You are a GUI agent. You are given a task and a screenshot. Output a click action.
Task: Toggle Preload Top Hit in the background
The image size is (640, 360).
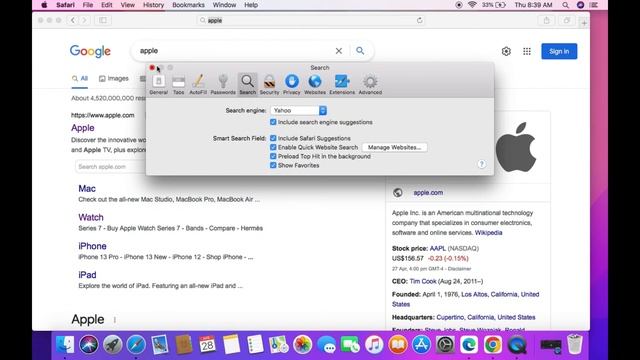coord(273,156)
